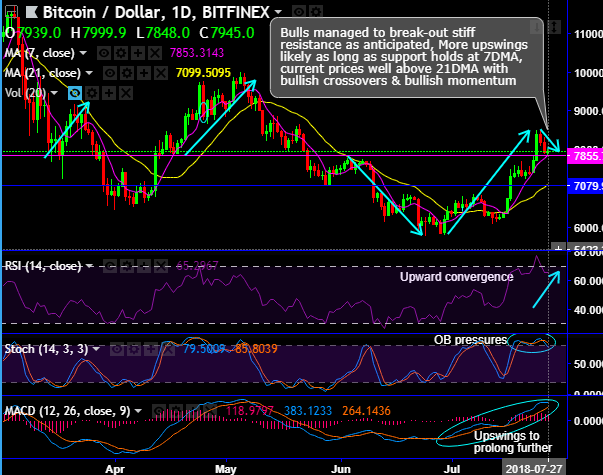Click the MACD (12, 26, close, 9) label
This screenshot has width=603, height=475.
pyautogui.click(x=67, y=411)
